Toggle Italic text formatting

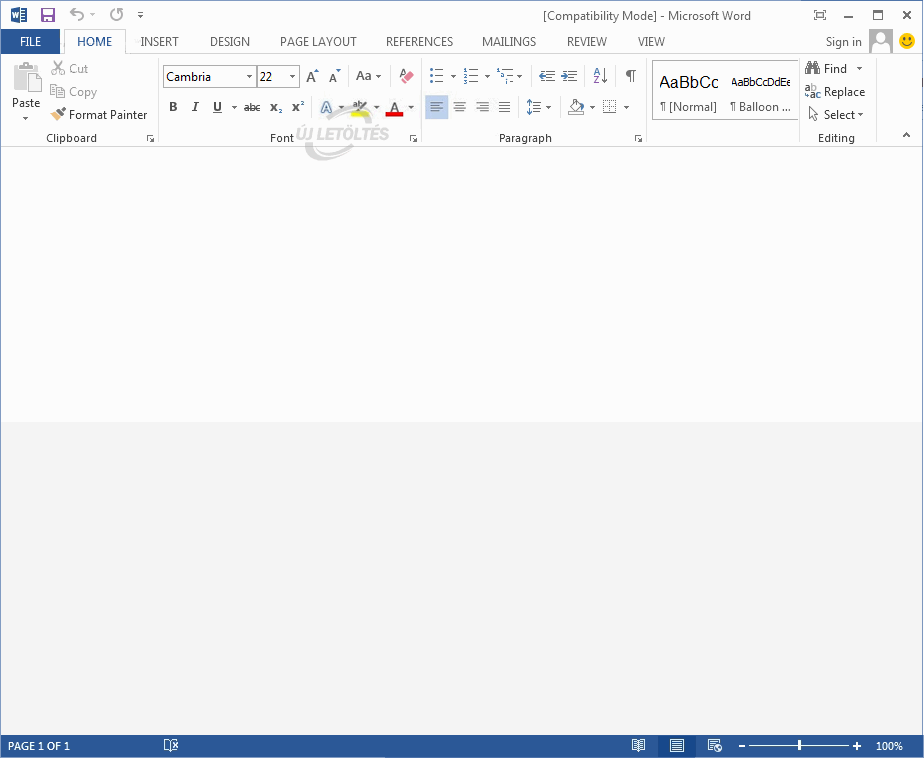point(195,107)
